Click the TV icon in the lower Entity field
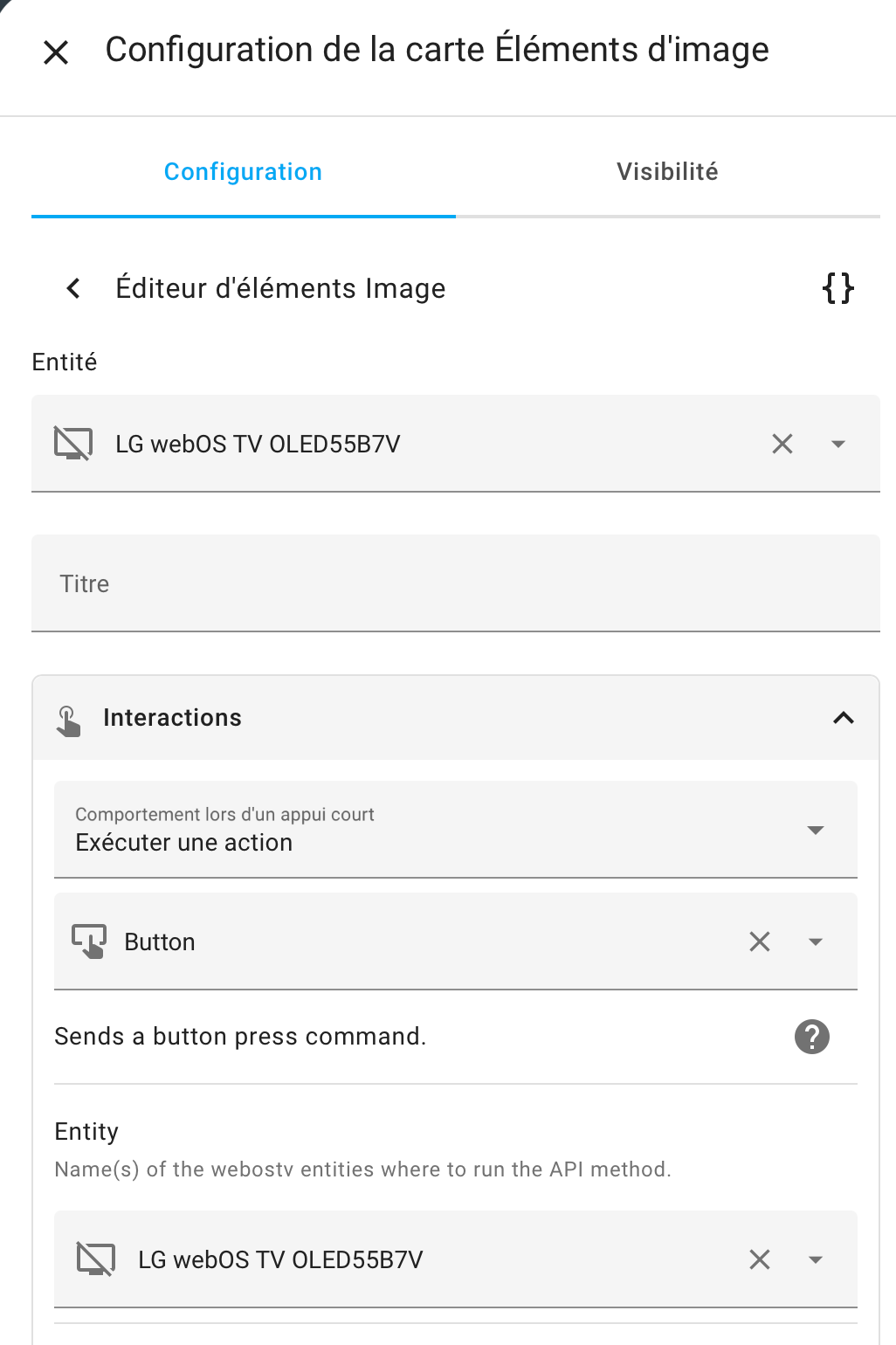 pyautogui.click(x=96, y=1259)
